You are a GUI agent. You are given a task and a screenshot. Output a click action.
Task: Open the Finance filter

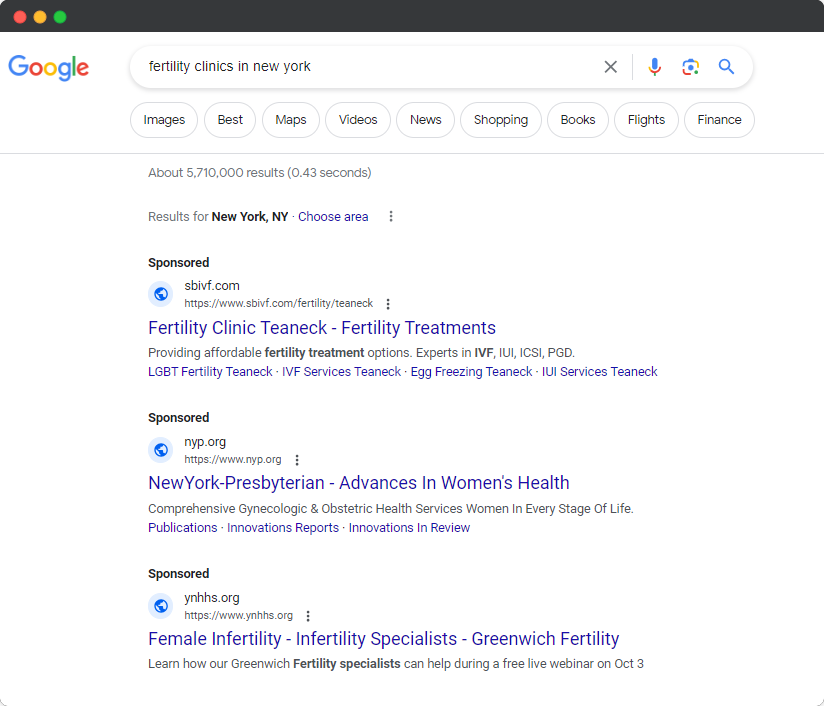pyautogui.click(x=719, y=120)
